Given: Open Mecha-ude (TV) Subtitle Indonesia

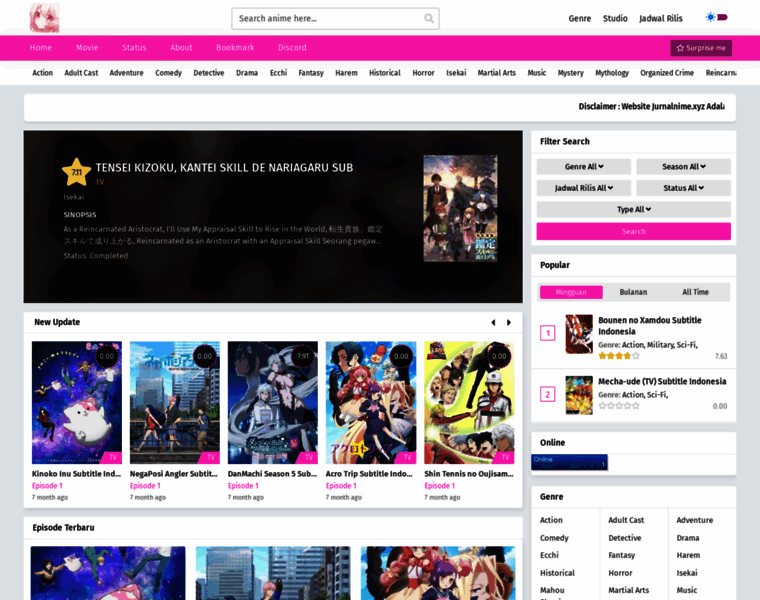Looking at the screenshot, I should [662, 381].
